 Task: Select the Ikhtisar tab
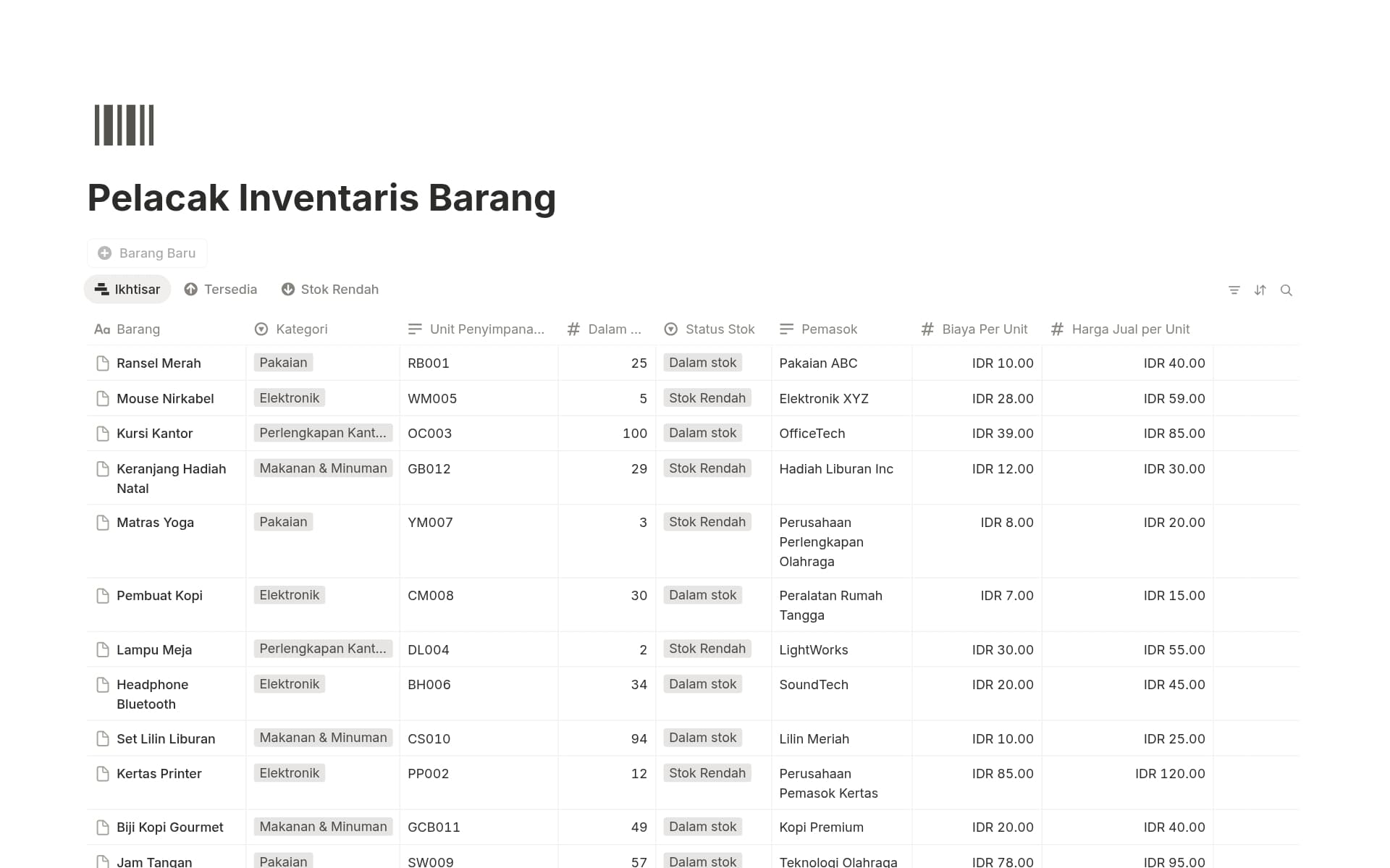click(x=127, y=290)
